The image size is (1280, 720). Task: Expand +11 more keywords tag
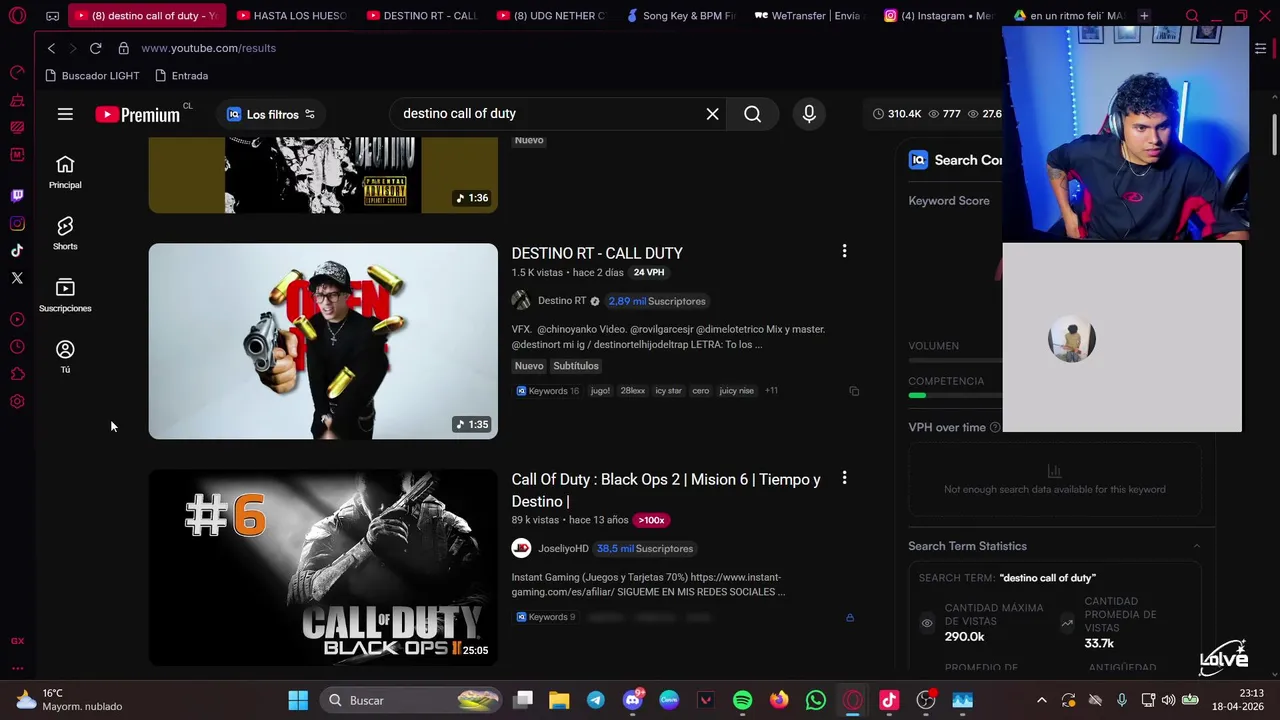click(x=771, y=391)
